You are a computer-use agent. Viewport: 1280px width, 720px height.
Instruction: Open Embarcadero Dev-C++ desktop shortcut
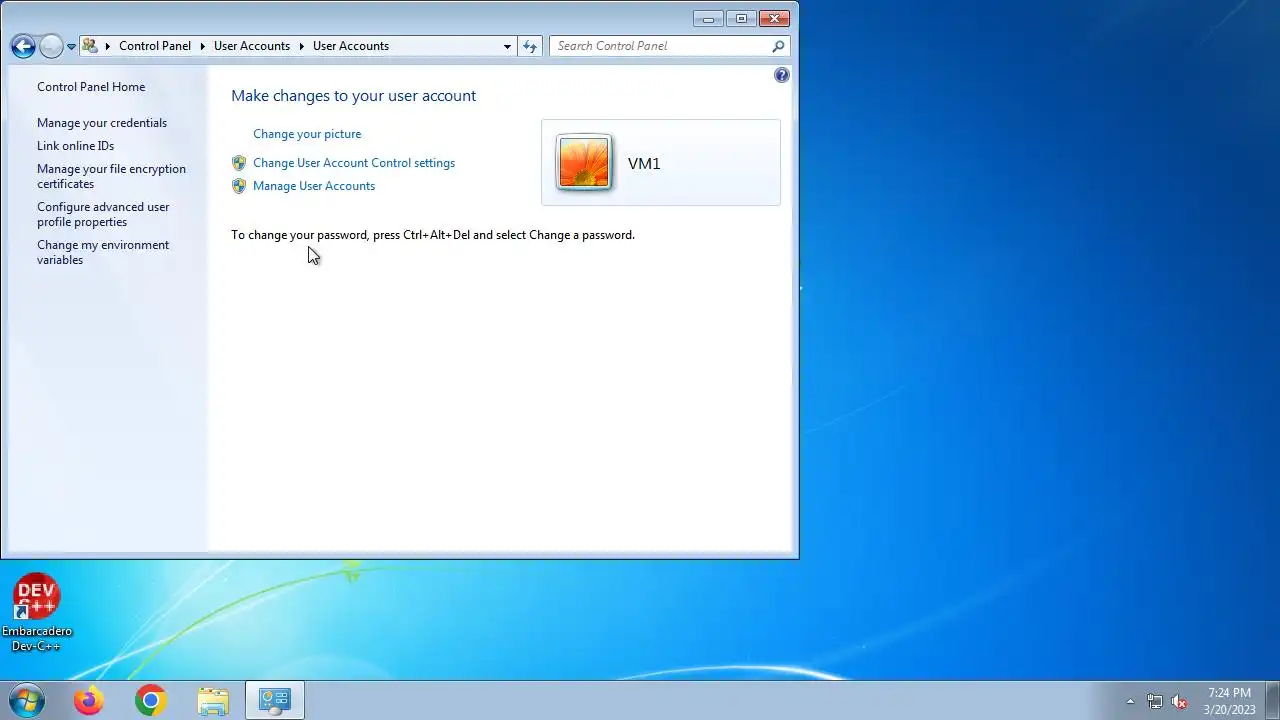[37, 612]
